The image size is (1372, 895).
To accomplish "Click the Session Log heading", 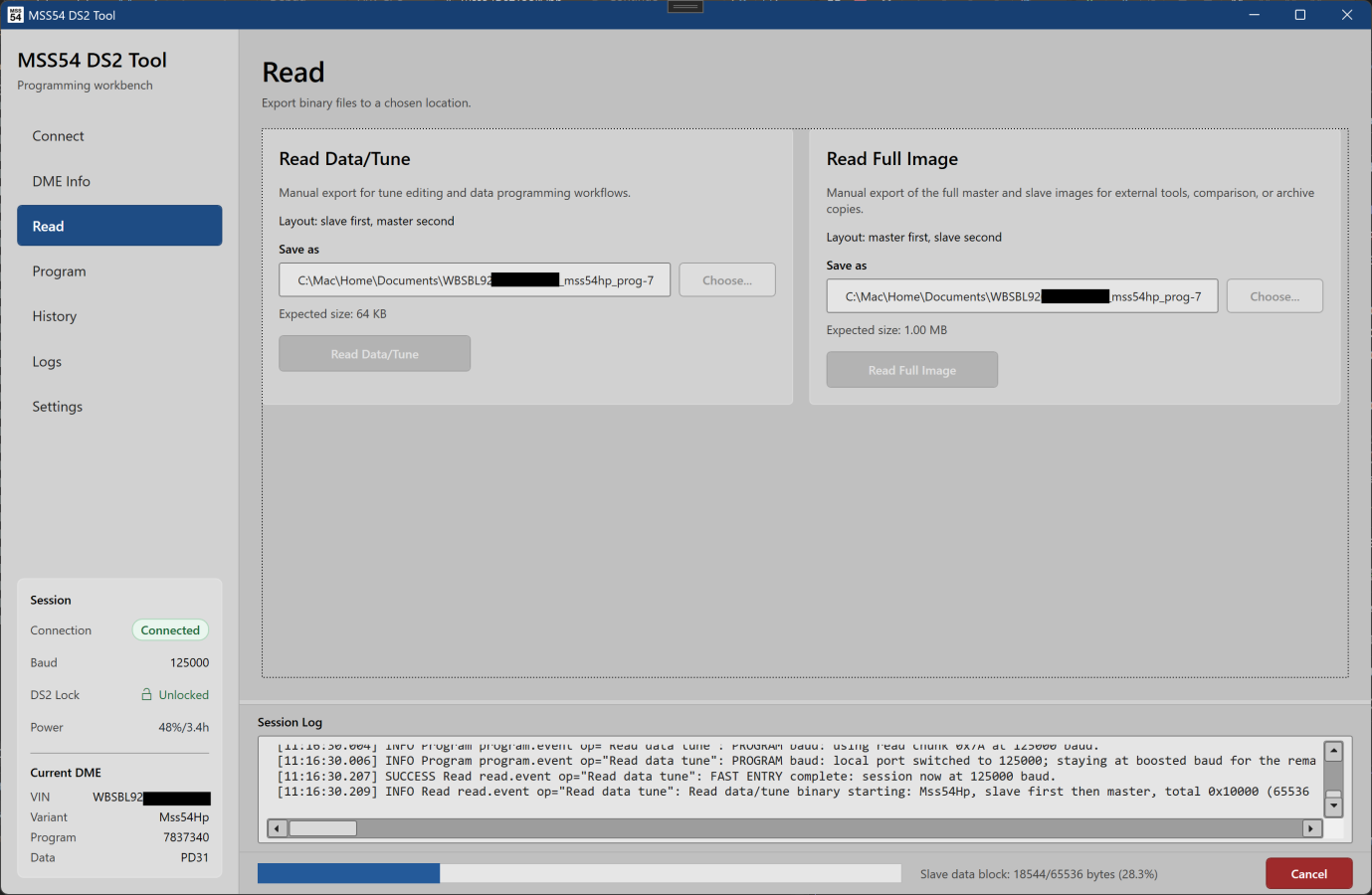I will click(x=290, y=723).
